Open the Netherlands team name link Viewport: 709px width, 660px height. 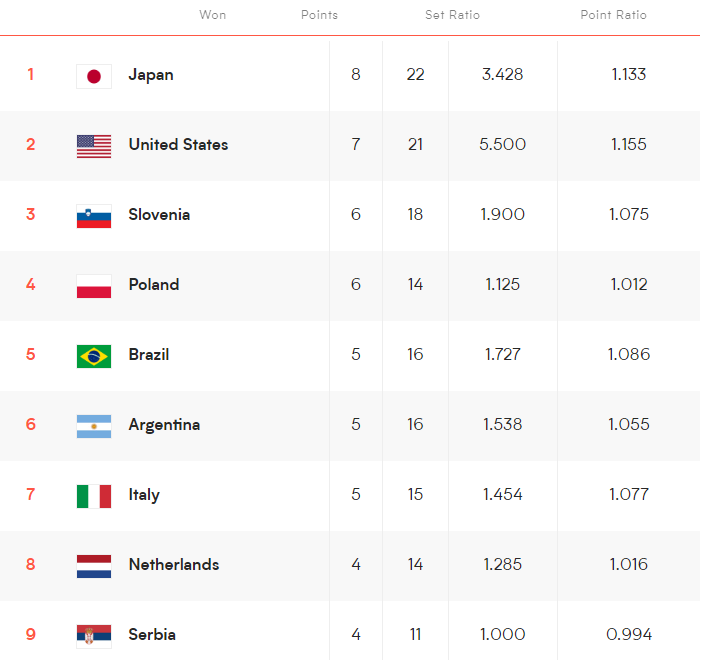173,565
